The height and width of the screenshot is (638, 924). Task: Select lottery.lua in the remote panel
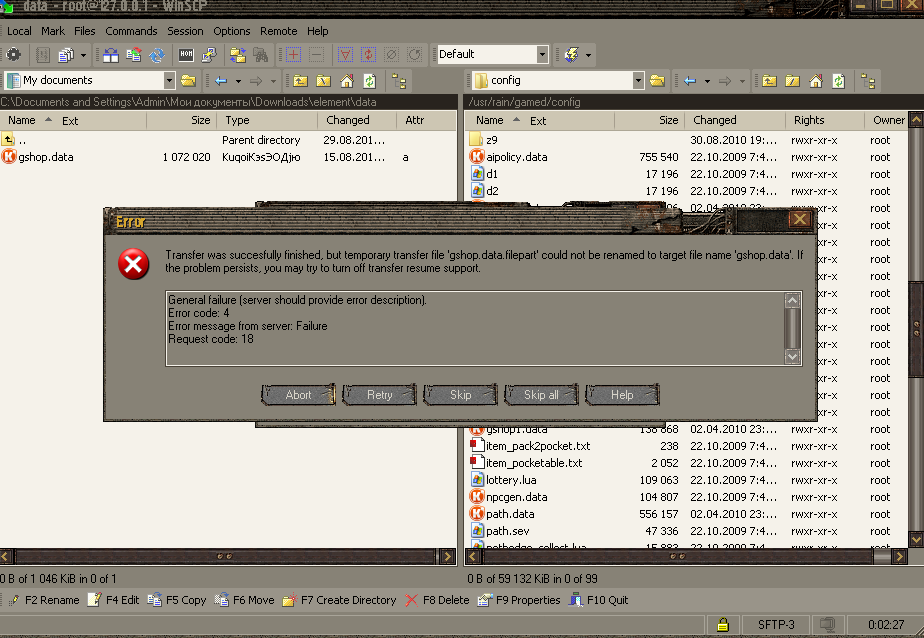tap(511, 480)
